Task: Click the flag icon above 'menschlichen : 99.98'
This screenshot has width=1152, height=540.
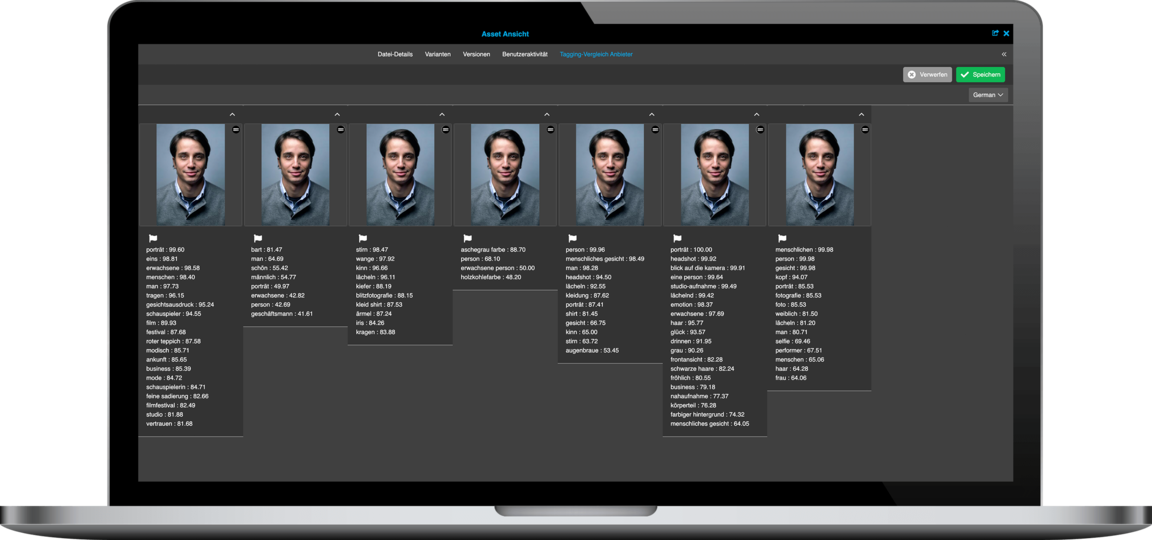Action: pos(782,239)
